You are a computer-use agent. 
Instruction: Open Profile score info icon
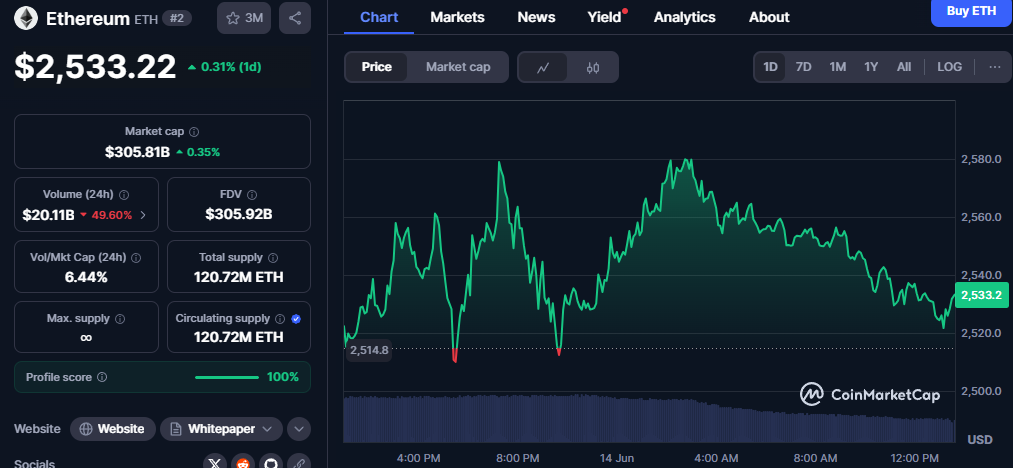coord(102,377)
